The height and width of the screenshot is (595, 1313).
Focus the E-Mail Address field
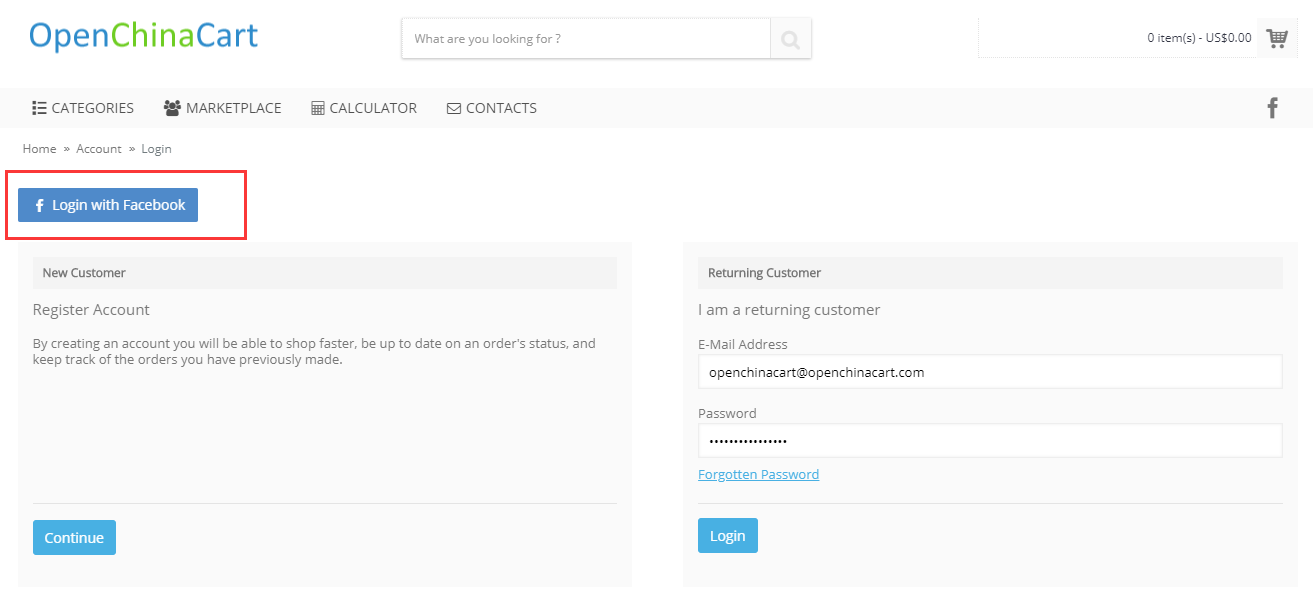tap(990, 372)
